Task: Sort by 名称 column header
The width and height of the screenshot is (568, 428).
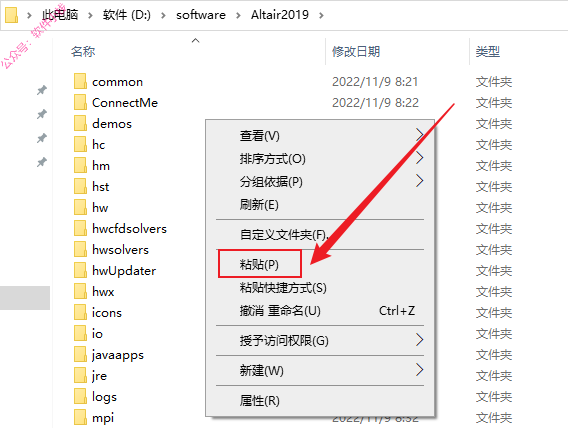Action: pyautogui.click(x=83, y=51)
